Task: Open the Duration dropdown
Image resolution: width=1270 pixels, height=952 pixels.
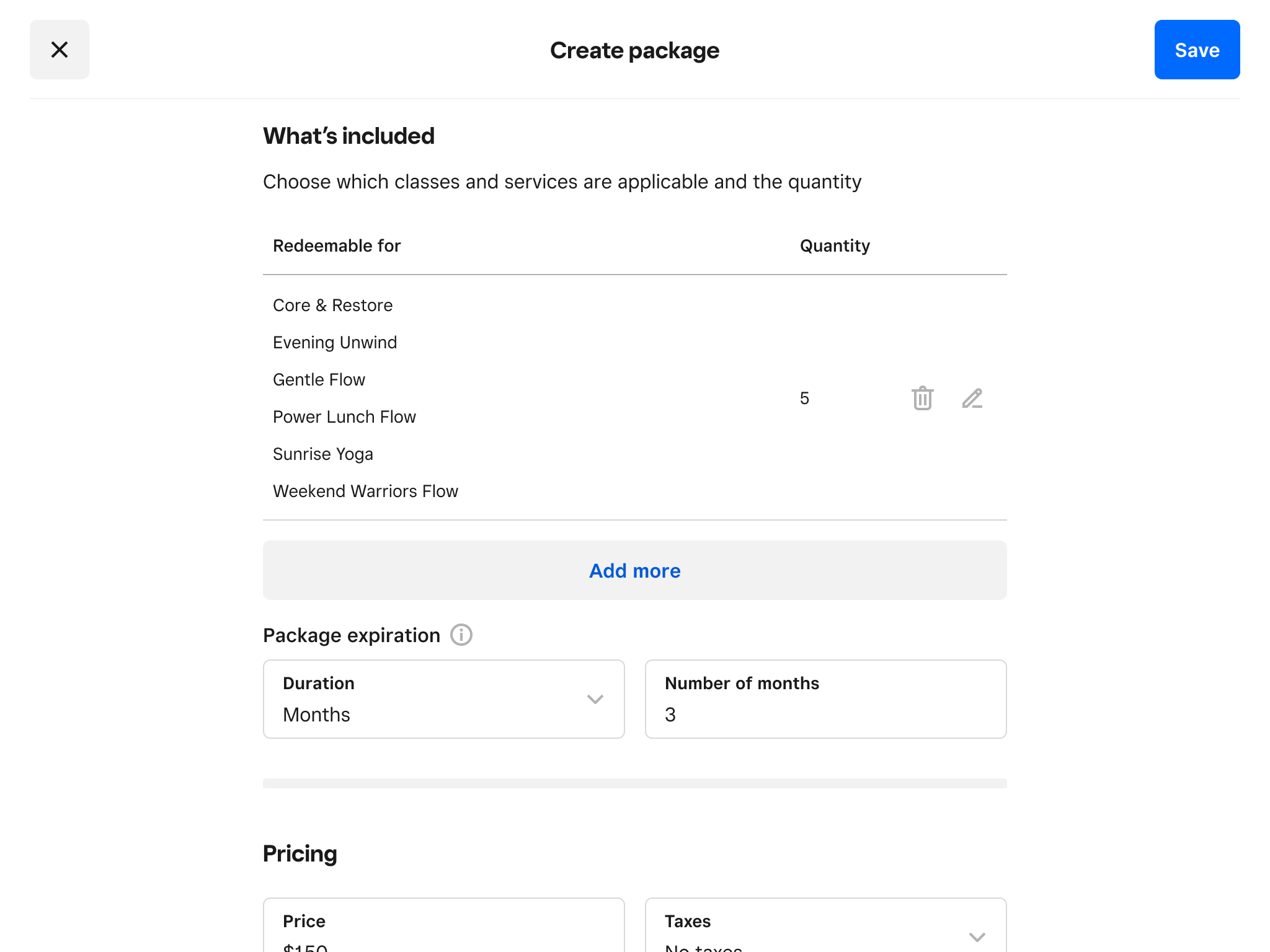Action: pyautogui.click(x=443, y=699)
